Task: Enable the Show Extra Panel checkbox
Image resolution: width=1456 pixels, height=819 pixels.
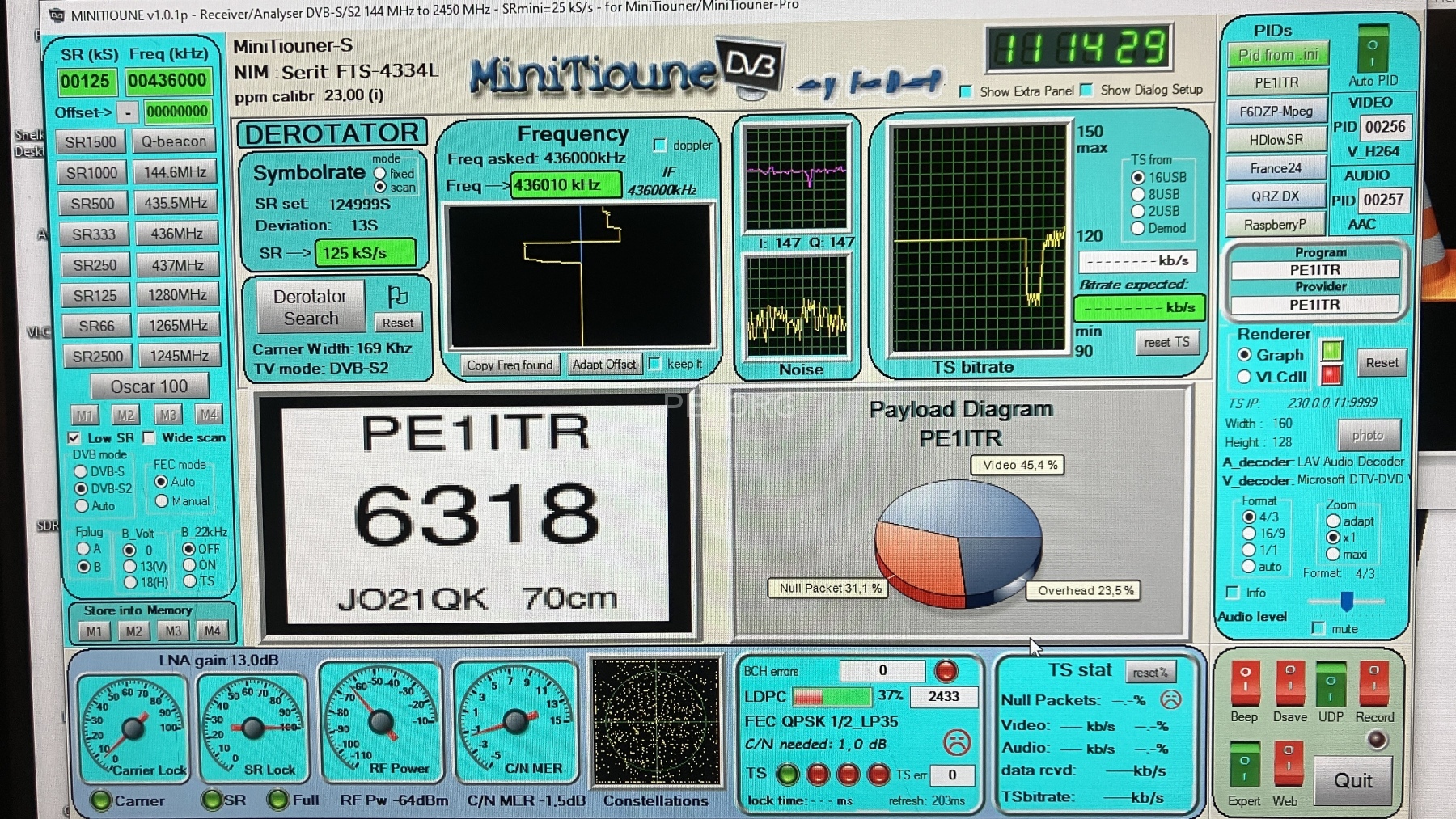Action: pos(965,91)
